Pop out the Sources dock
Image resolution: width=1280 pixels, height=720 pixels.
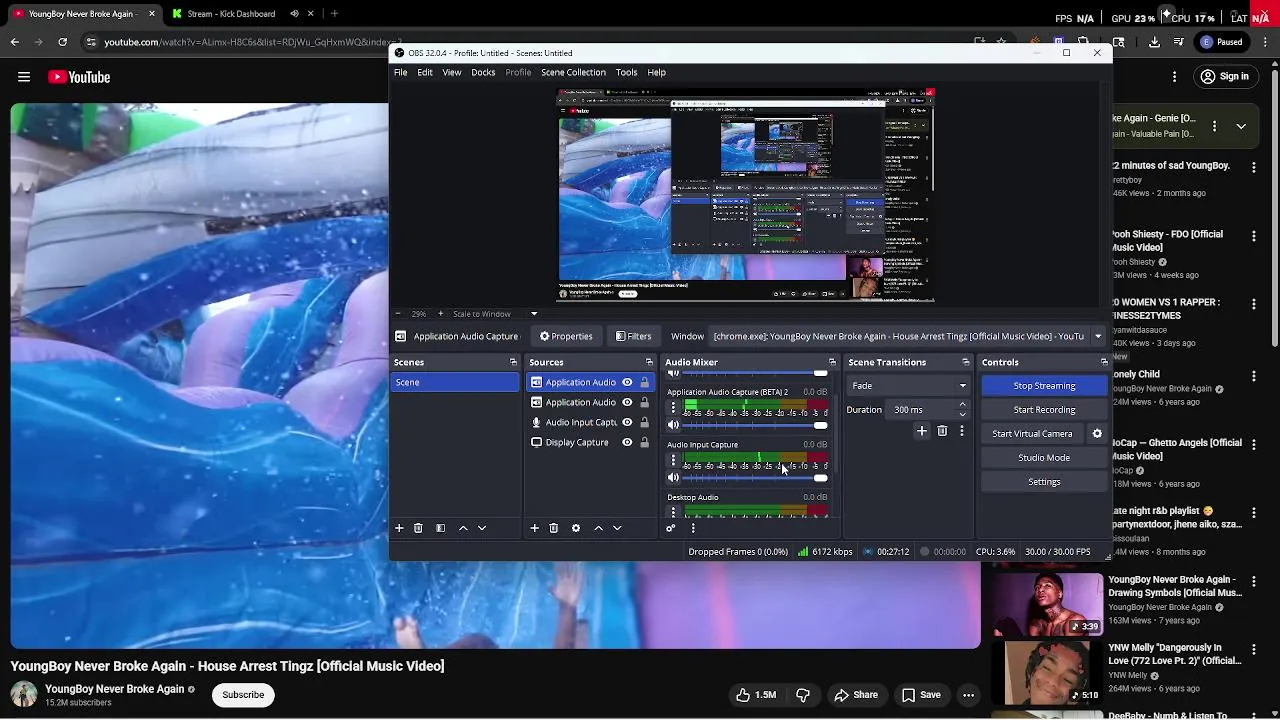tap(649, 362)
